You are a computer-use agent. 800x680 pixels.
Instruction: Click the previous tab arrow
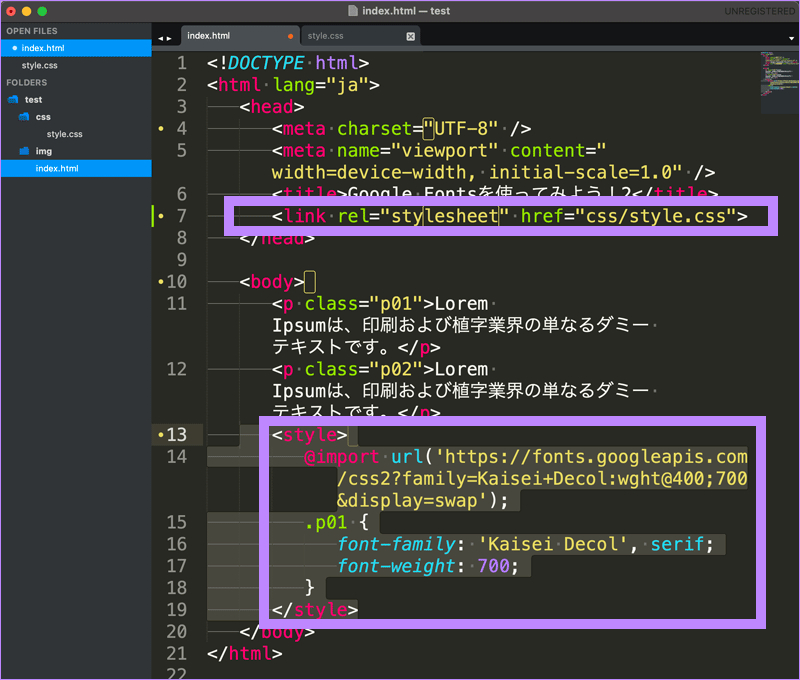pyautogui.click(x=160, y=38)
